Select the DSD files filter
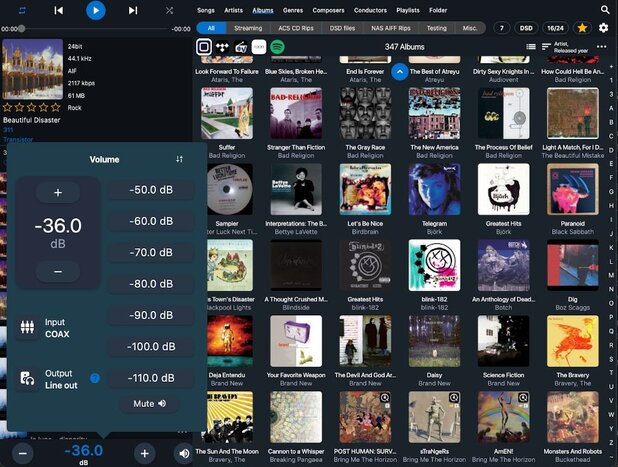 point(342,28)
